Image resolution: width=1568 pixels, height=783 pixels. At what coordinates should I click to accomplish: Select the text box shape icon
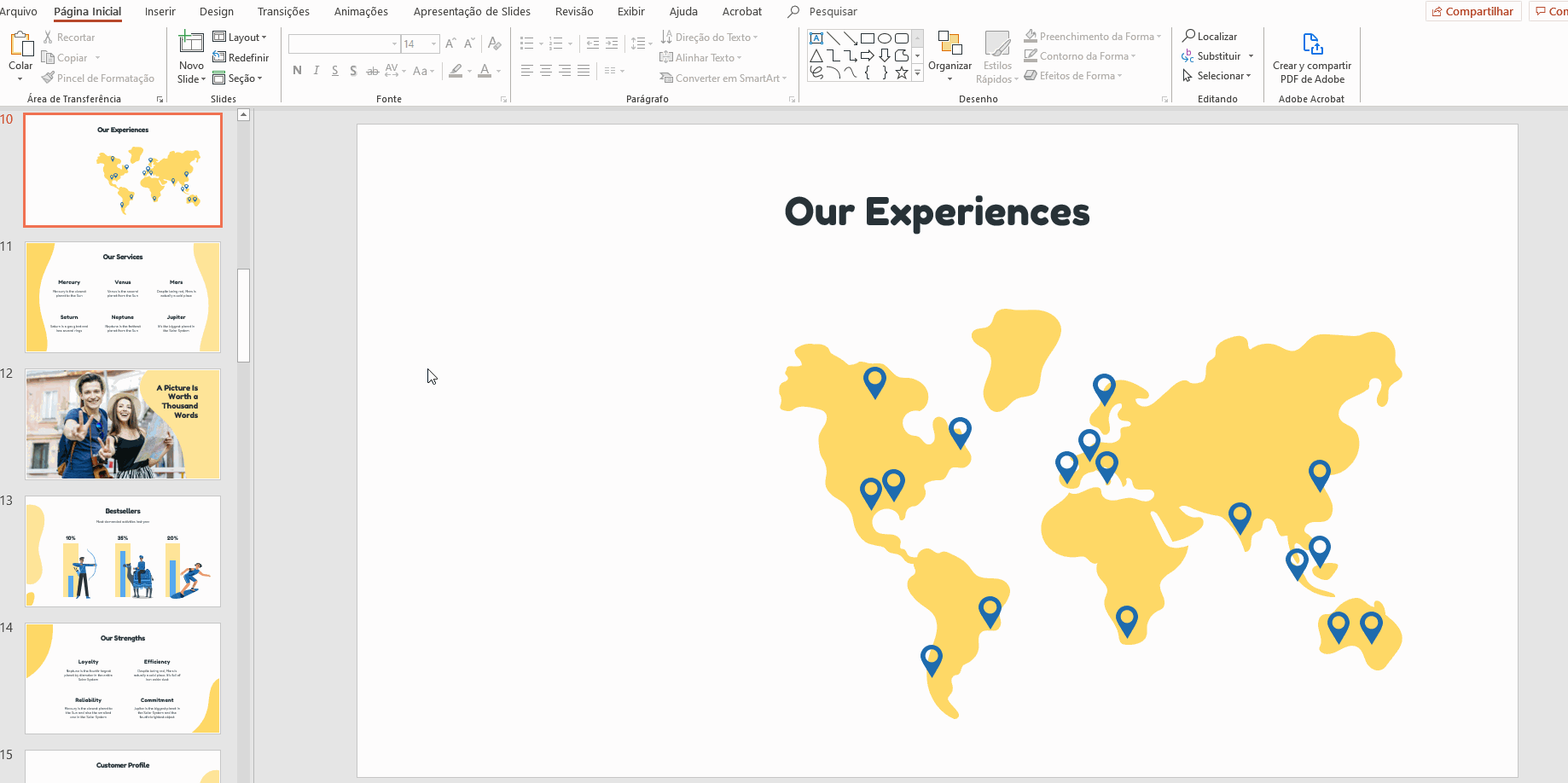point(816,38)
